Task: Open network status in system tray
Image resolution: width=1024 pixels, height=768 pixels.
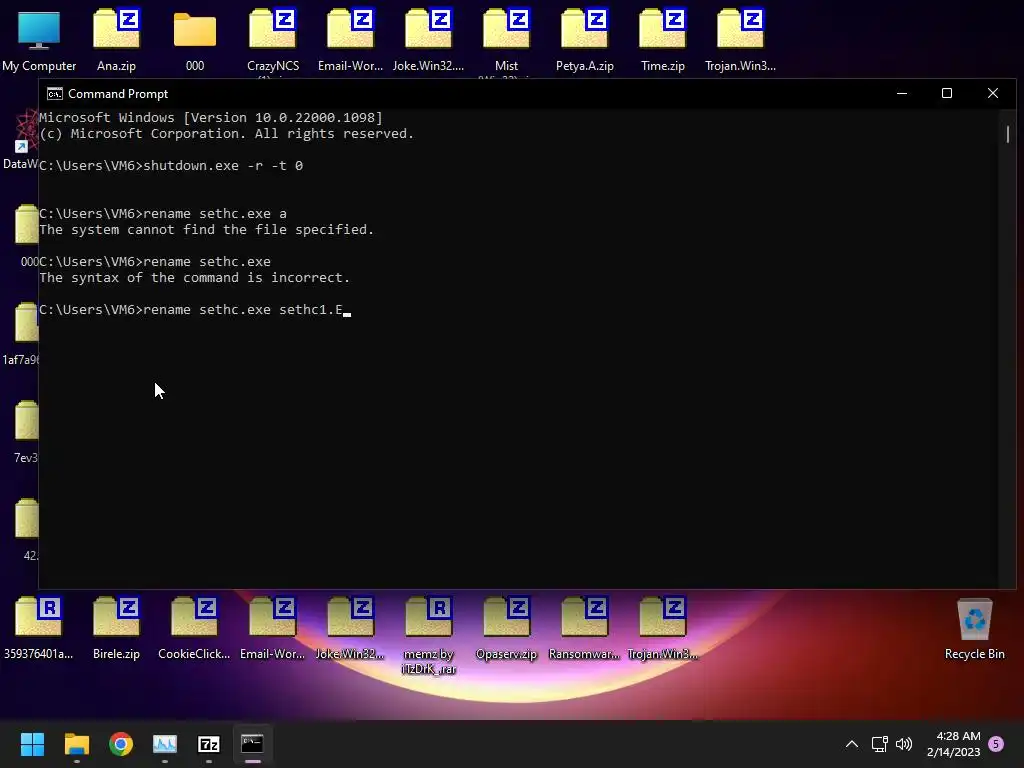Action: tap(879, 744)
